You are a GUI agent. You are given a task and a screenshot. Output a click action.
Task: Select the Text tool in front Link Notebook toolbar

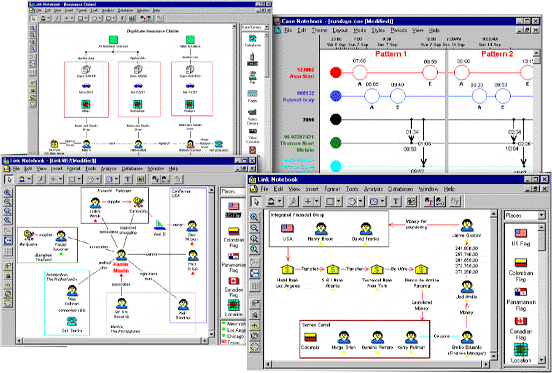396,201
